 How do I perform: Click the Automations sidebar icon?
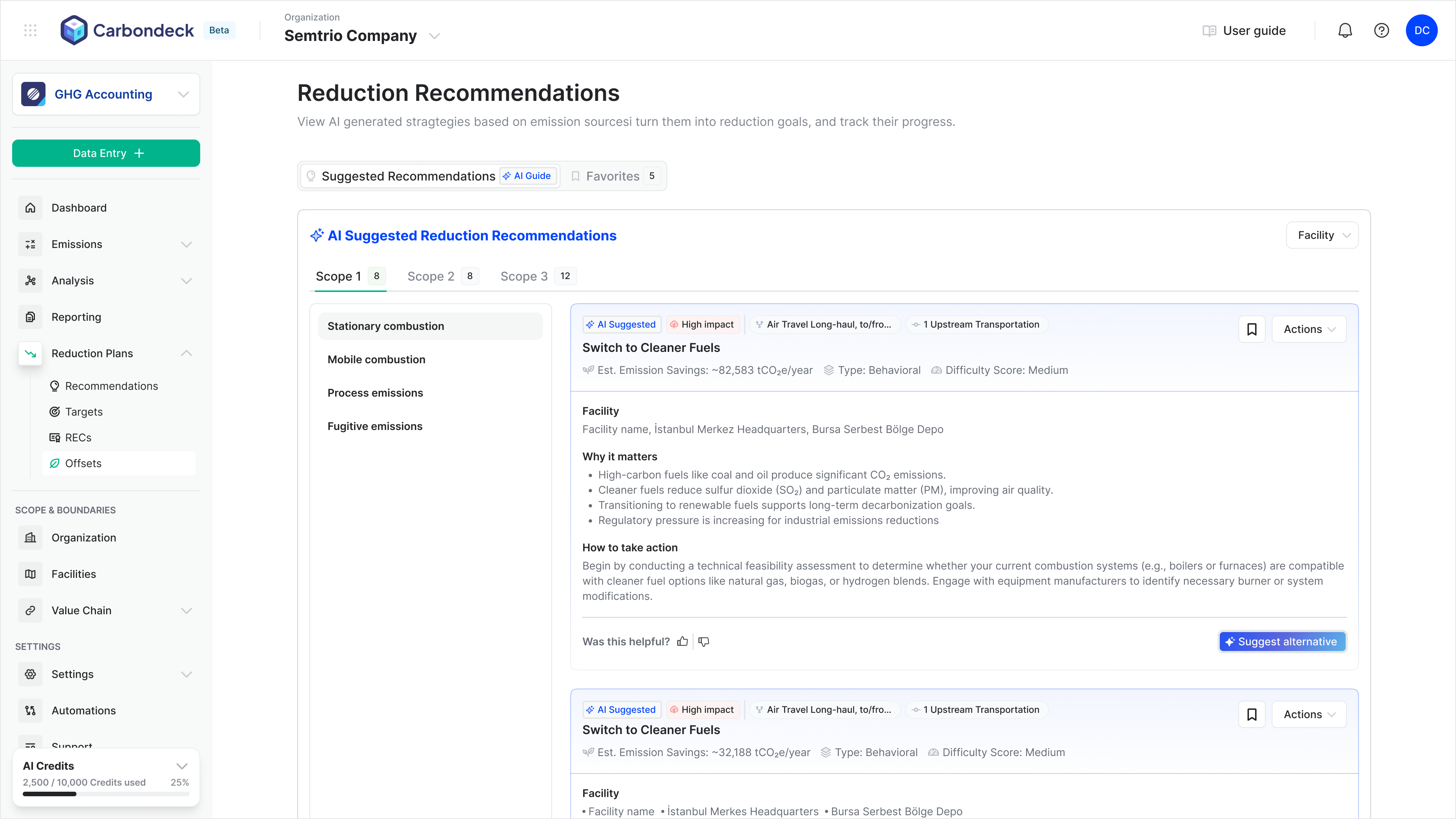(30, 711)
